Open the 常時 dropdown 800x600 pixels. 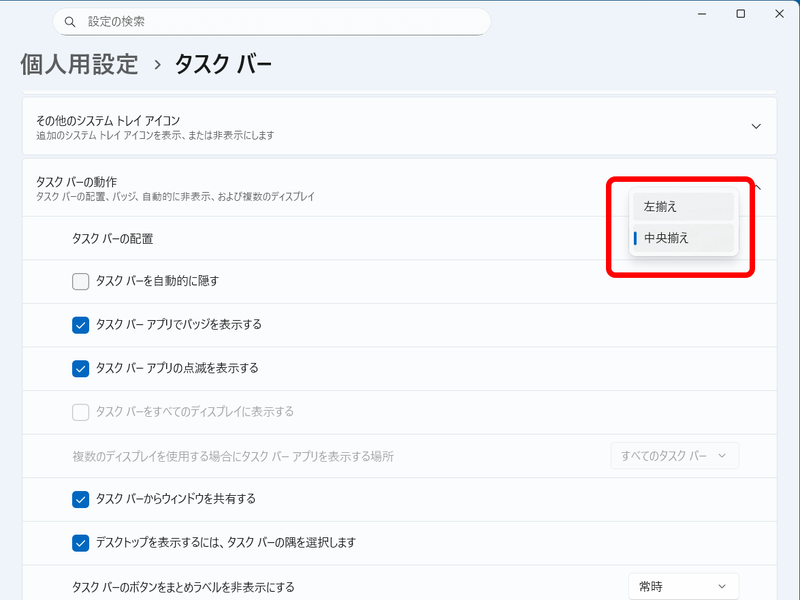(x=684, y=587)
